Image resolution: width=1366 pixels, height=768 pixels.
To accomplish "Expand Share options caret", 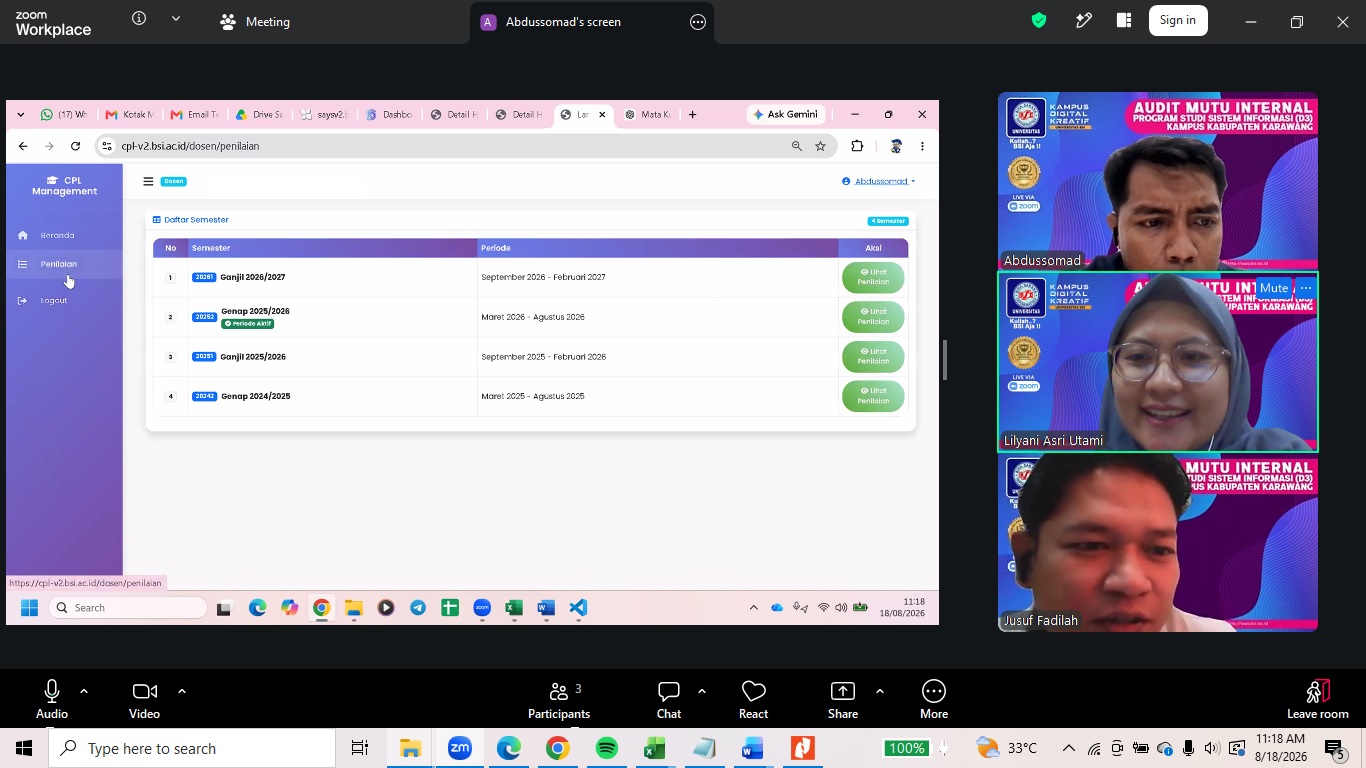I will [x=880, y=691].
